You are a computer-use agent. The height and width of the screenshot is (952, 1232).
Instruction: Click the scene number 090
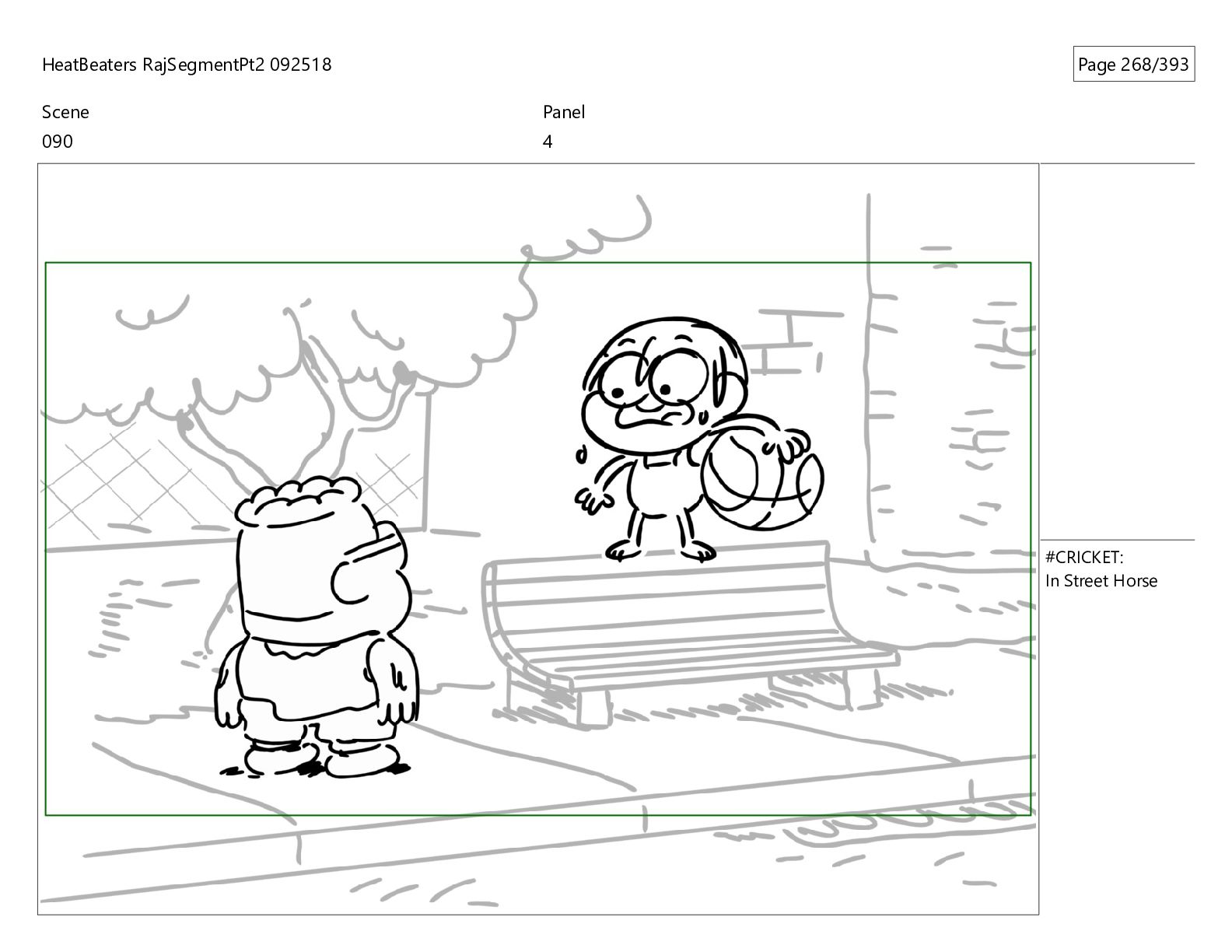pyautogui.click(x=58, y=142)
